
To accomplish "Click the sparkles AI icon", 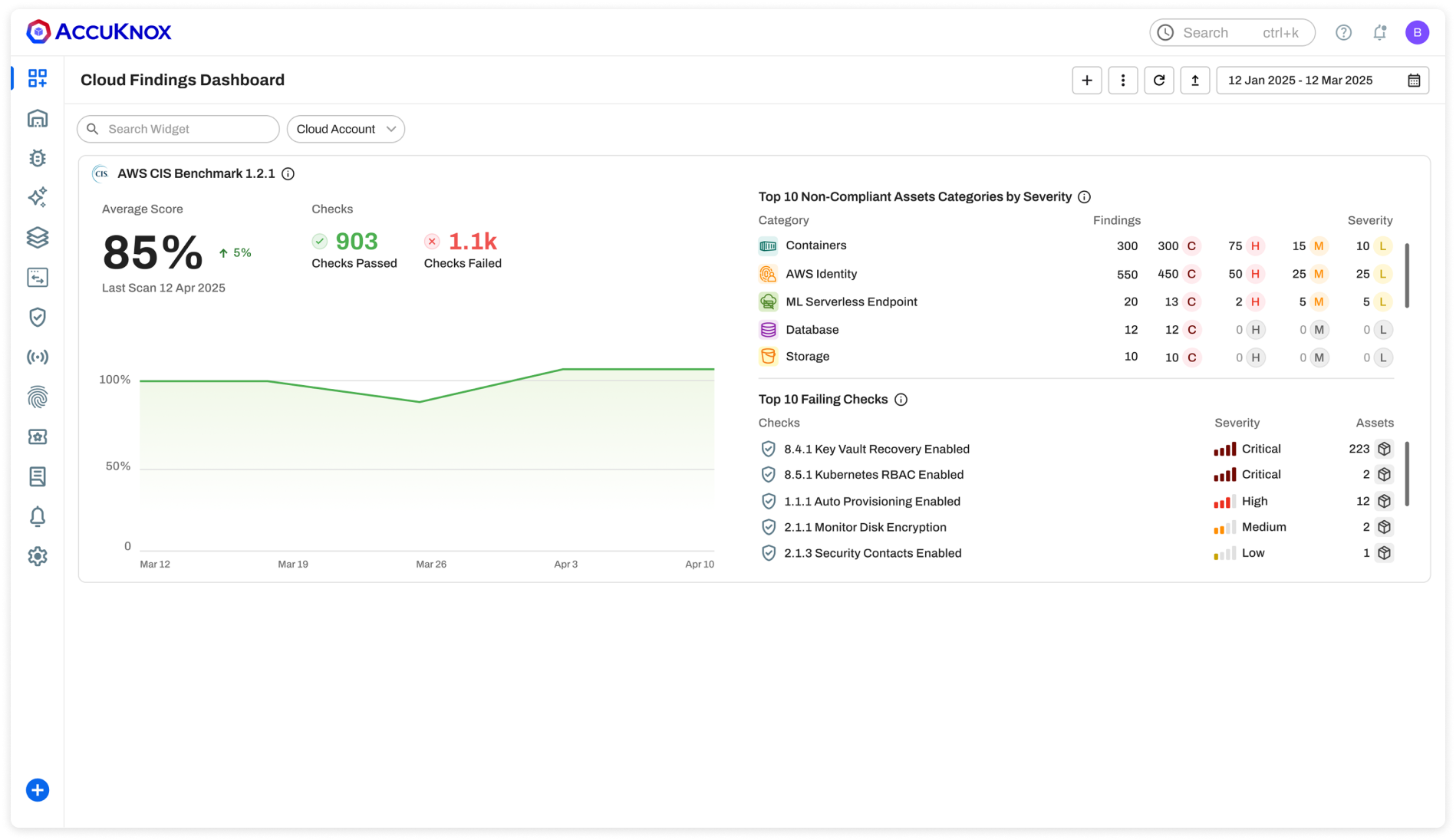I will [x=37, y=197].
